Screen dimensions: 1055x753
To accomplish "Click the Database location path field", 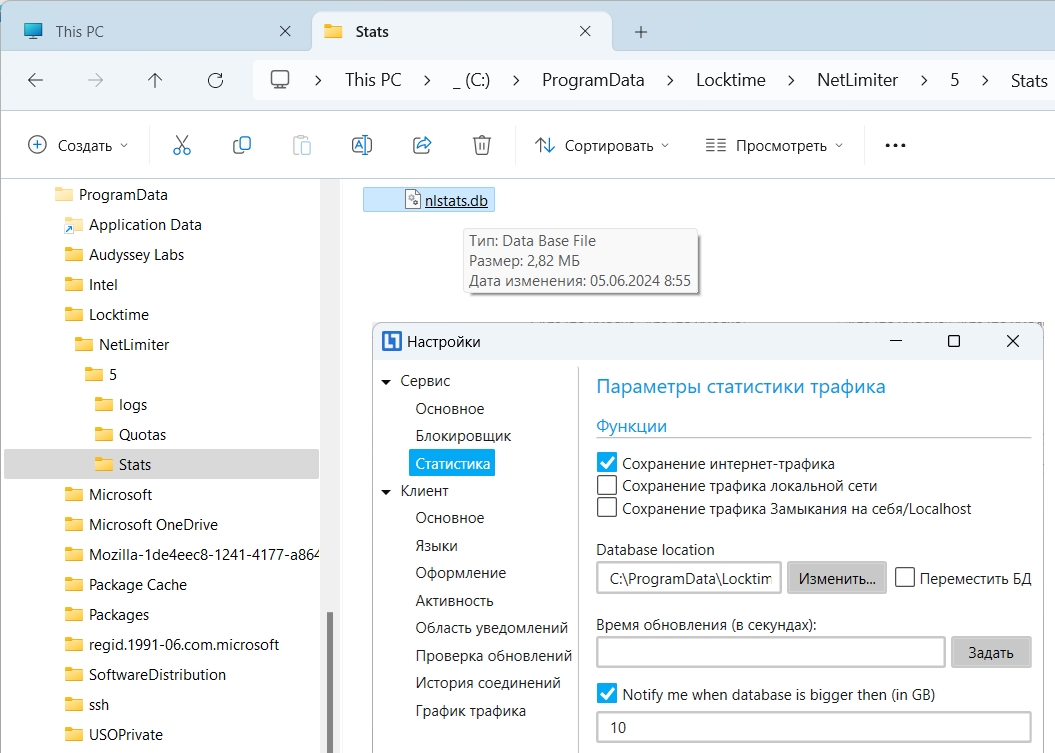I will point(689,578).
